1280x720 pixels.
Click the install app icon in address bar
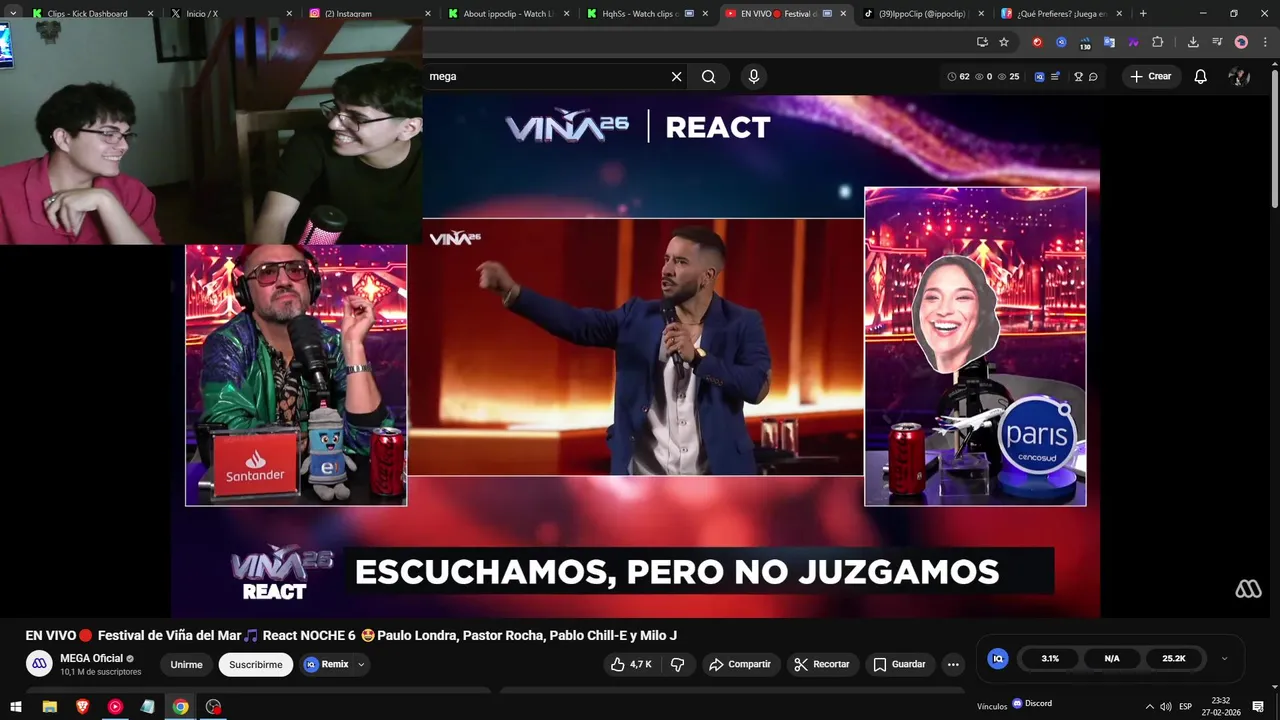(x=982, y=42)
